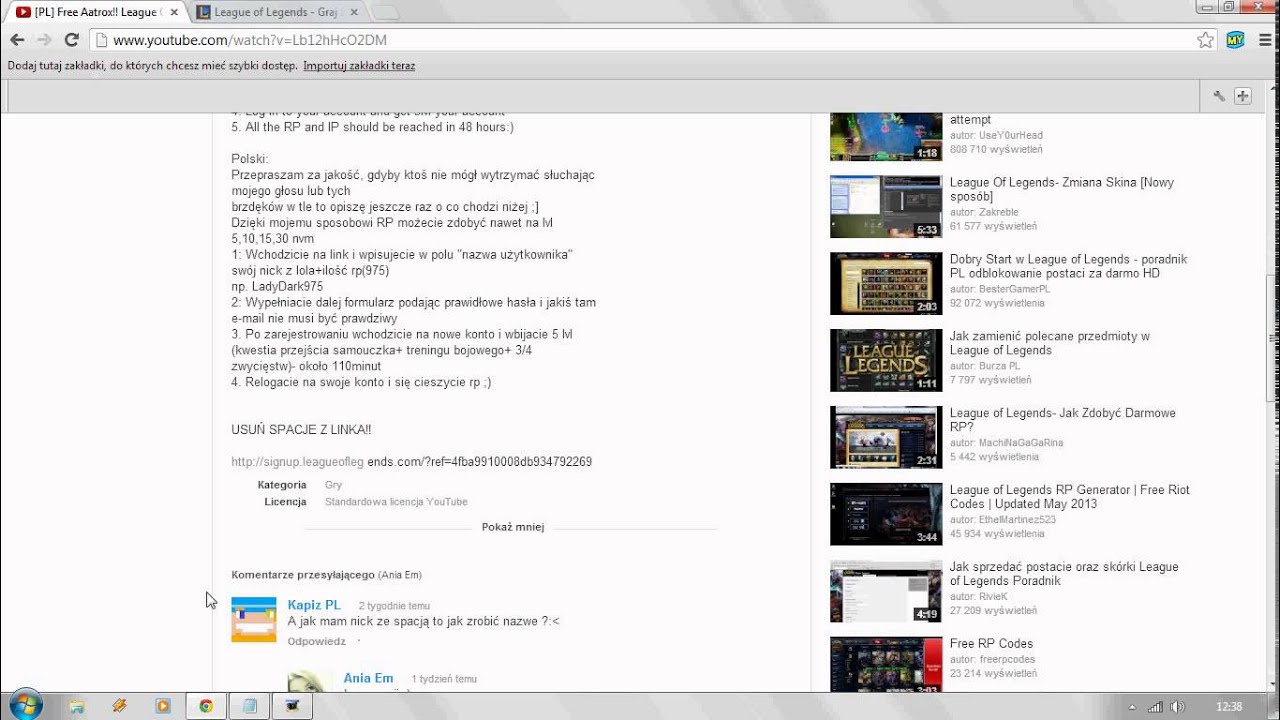Click the plus button beside the wrench
The width and height of the screenshot is (1280, 720).
click(x=1243, y=96)
